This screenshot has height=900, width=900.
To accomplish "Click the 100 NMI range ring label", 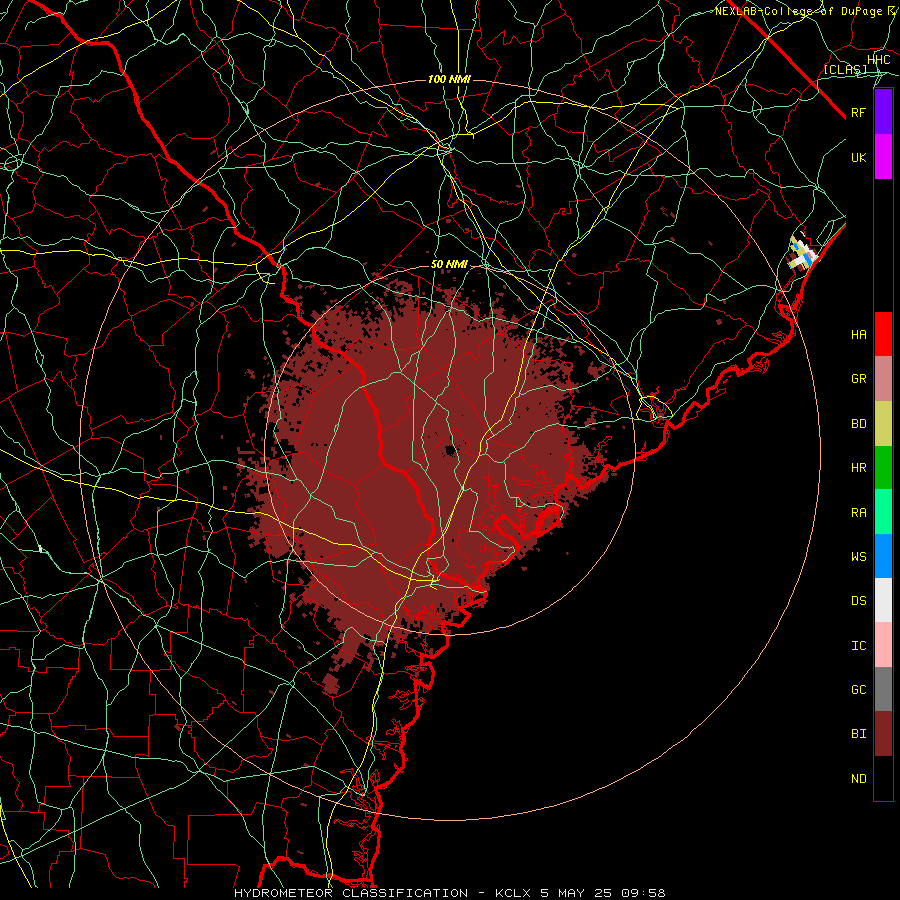I will pos(449,79).
